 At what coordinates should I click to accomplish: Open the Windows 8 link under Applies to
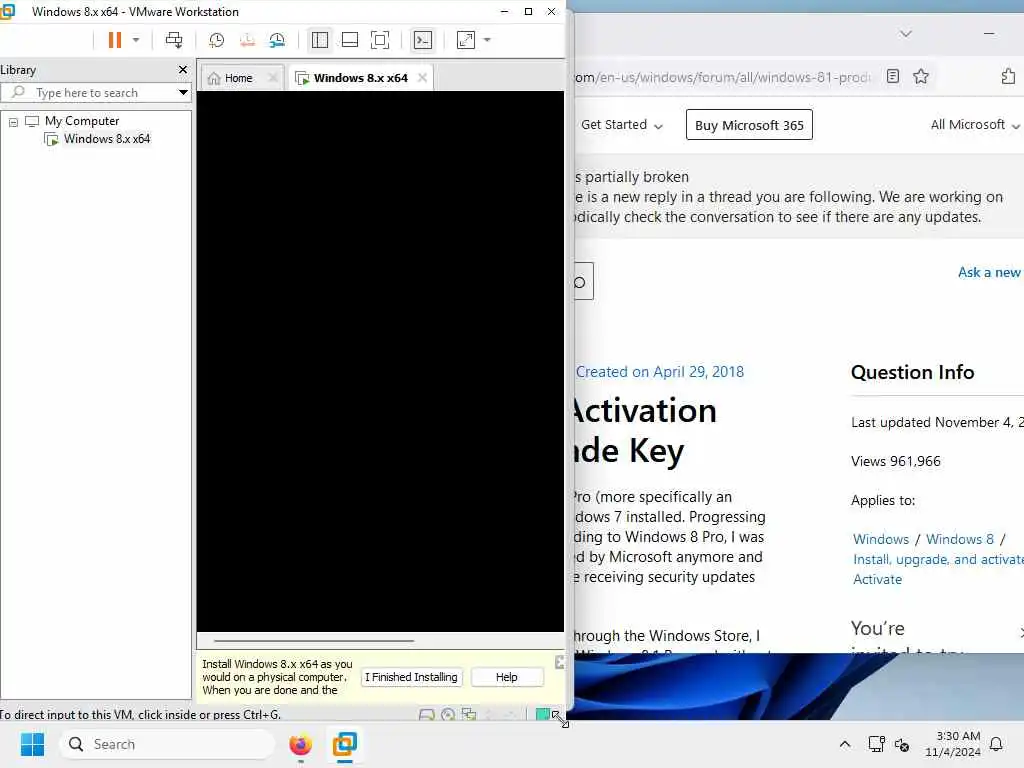point(959,539)
